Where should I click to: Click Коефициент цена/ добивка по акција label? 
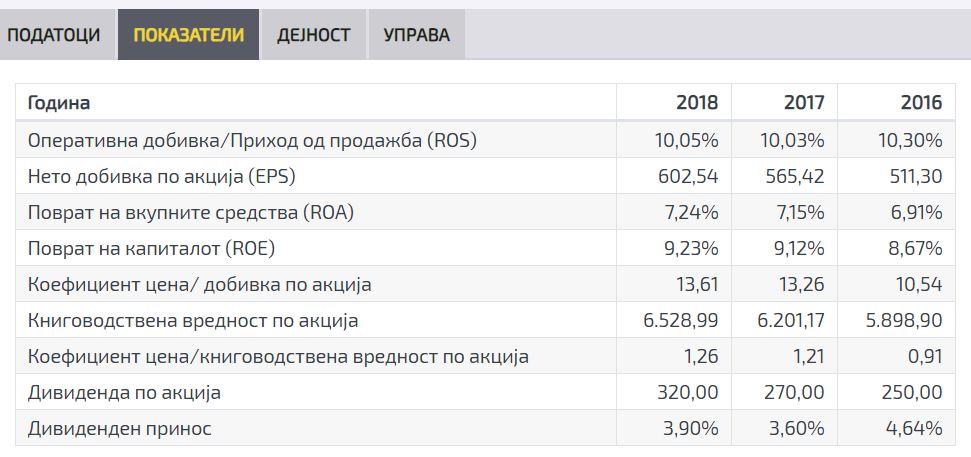(x=199, y=285)
